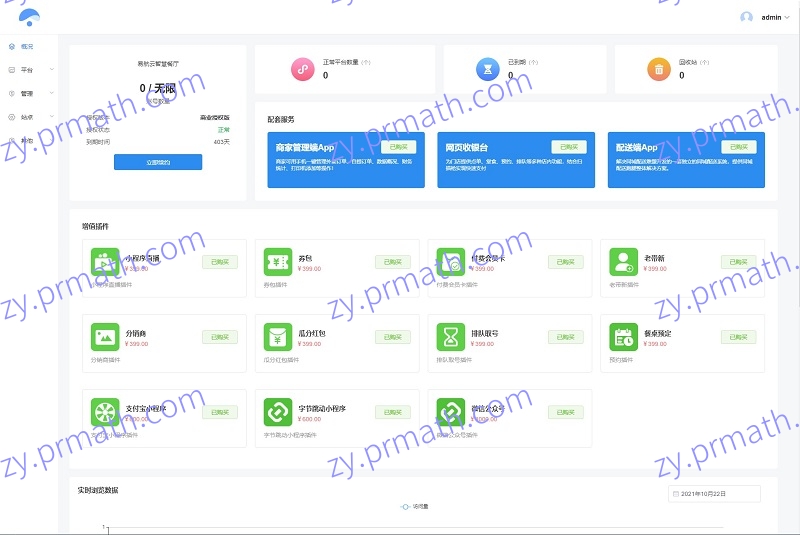Open the 配送端App service card
800x535 pixels.
coord(686,160)
